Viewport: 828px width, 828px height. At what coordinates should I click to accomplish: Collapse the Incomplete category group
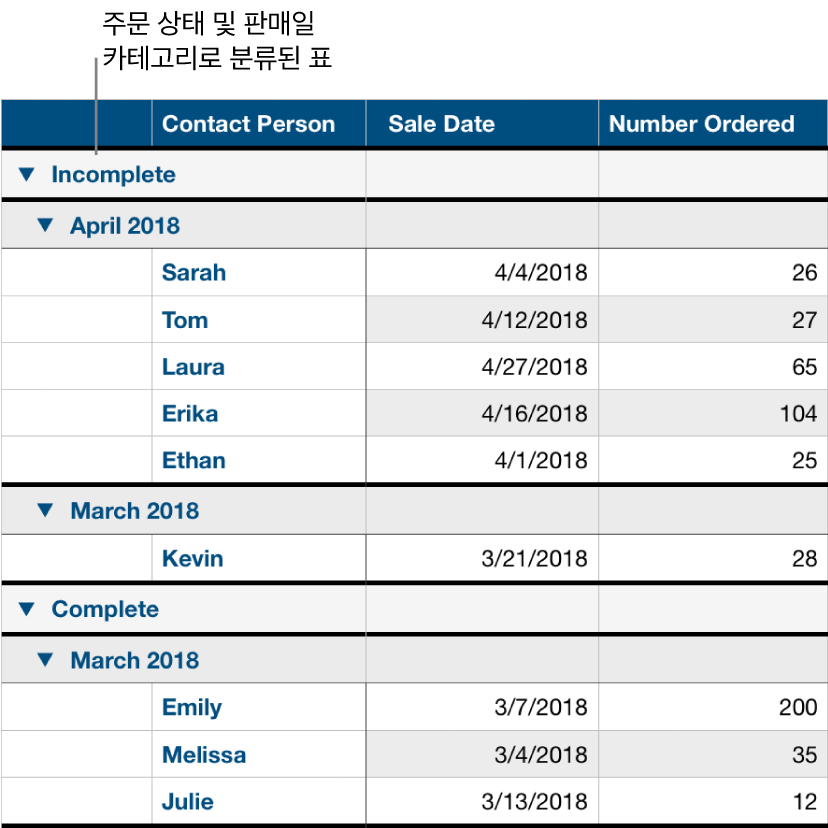tap(28, 174)
